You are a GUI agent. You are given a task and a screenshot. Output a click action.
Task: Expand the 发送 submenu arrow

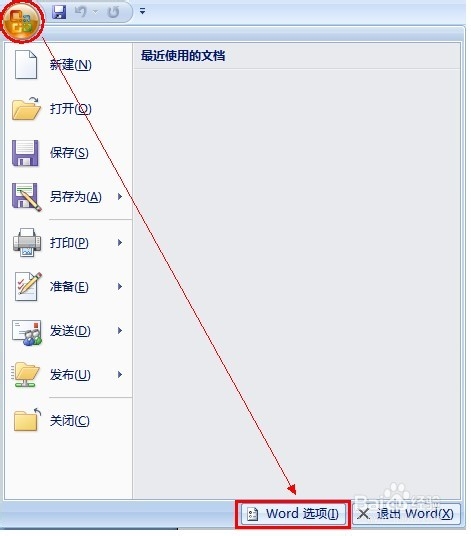(x=120, y=331)
